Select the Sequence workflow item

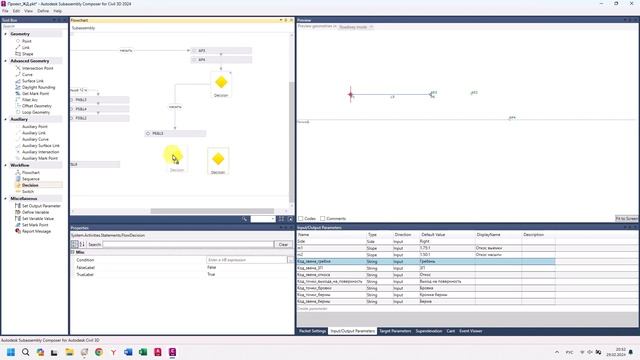31,179
